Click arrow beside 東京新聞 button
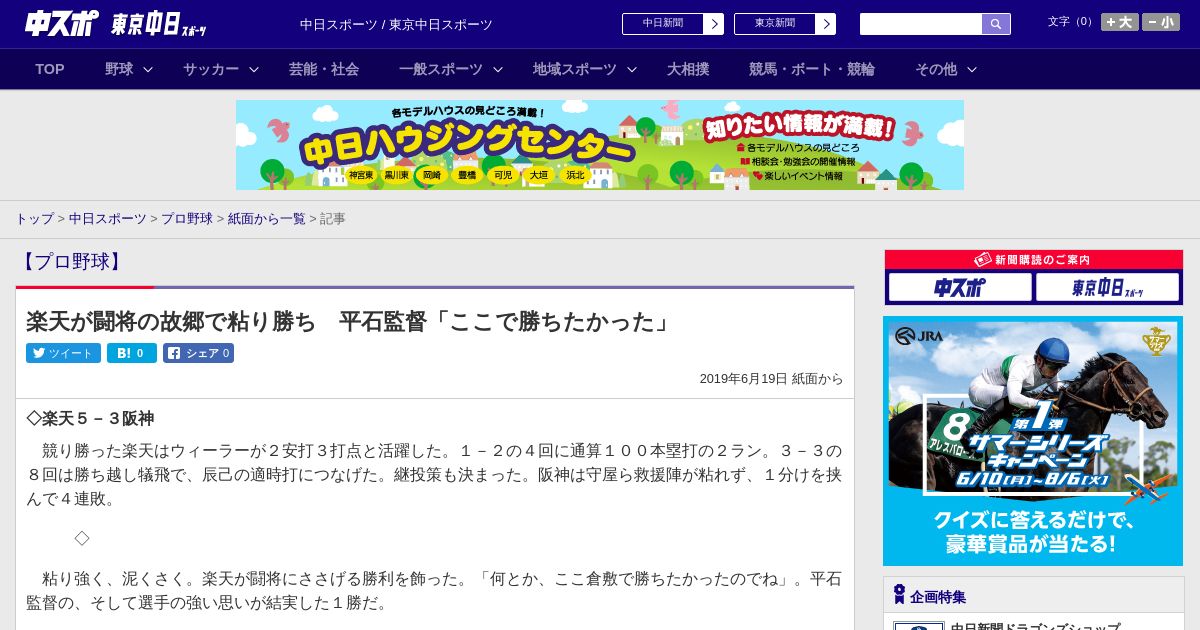Screen dimensions: 1200x630 coord(826,24)
